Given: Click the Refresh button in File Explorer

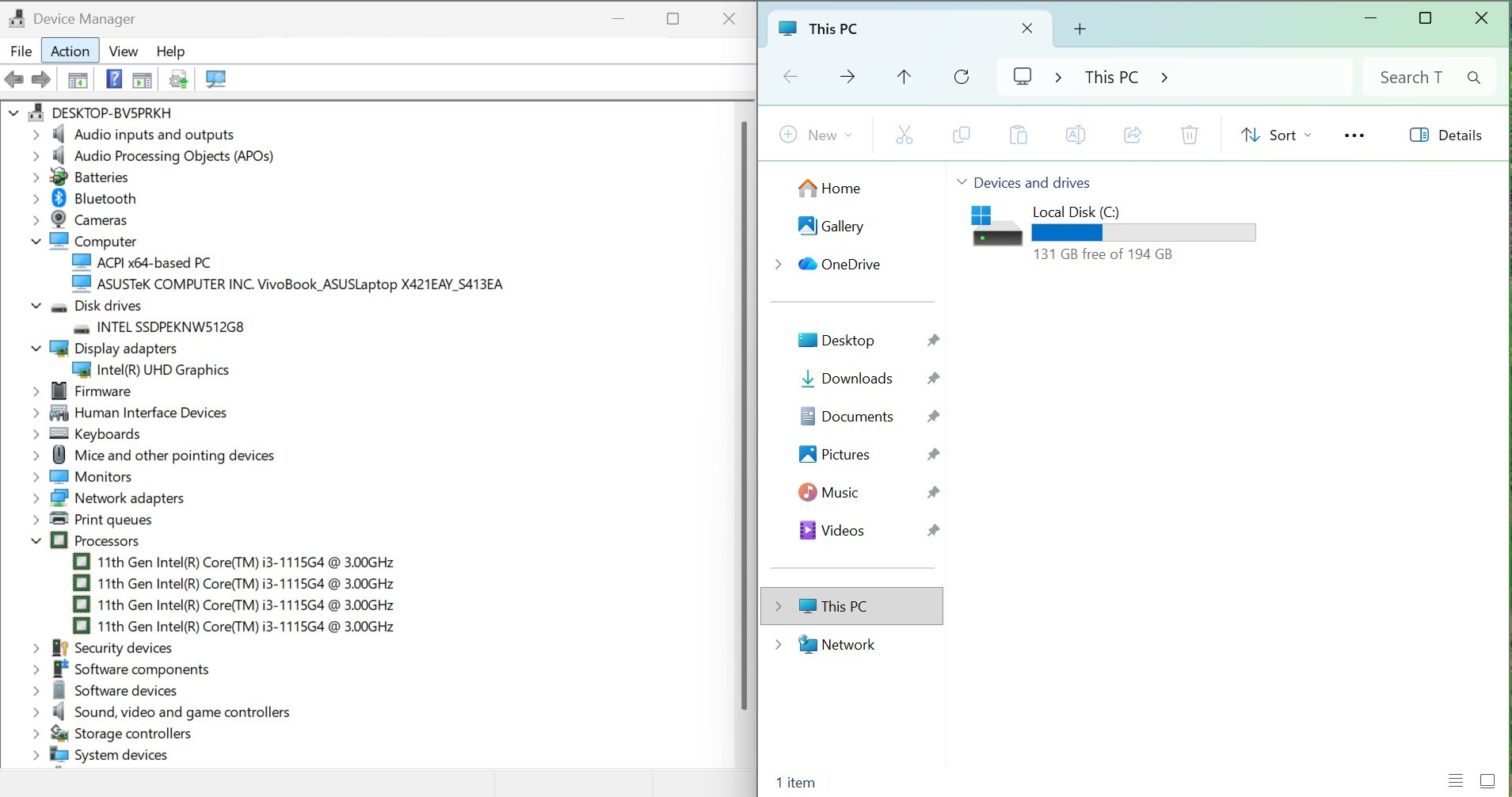Looking at the screenshot, I should [x=962, y=77].
